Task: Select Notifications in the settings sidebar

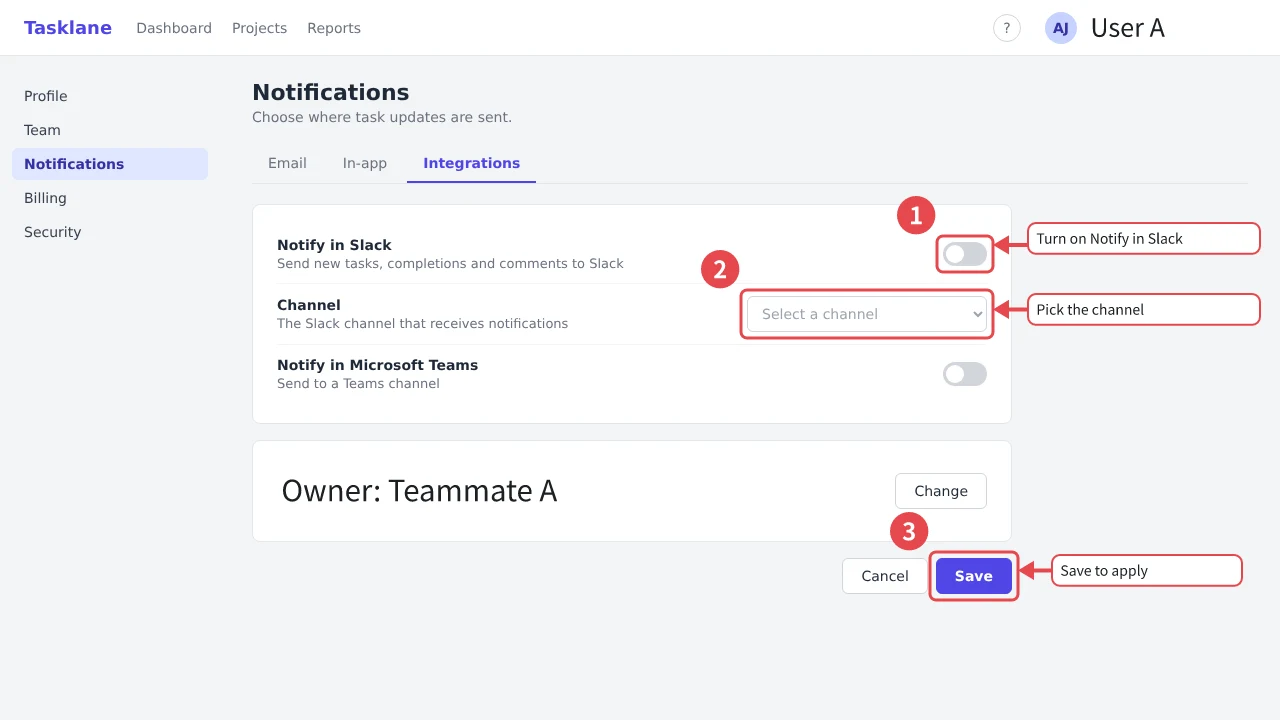Action: pos(110,164)
